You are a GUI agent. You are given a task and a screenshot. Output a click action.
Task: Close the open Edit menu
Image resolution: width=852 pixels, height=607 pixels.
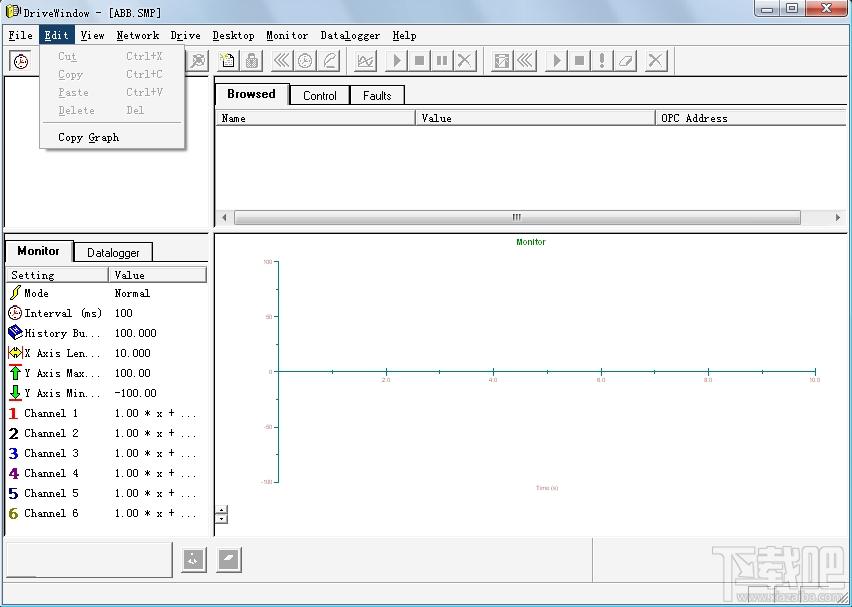point(57,35)
